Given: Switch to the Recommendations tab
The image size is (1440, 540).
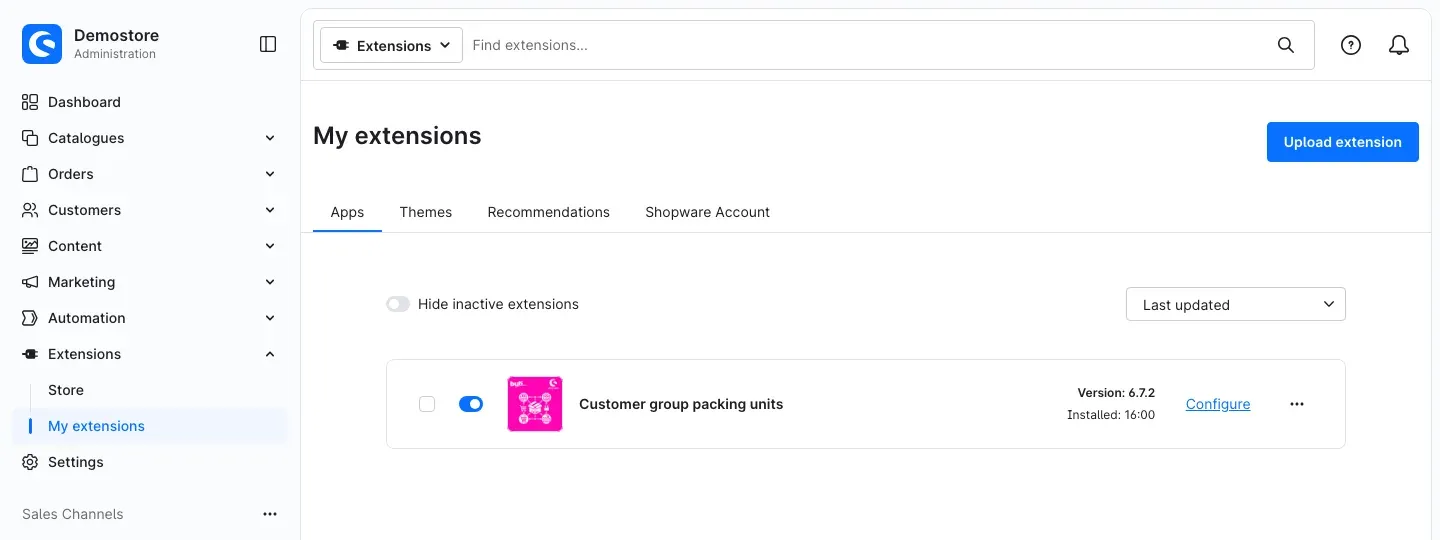Looking at the screenshot, I should tap(548, 212).
